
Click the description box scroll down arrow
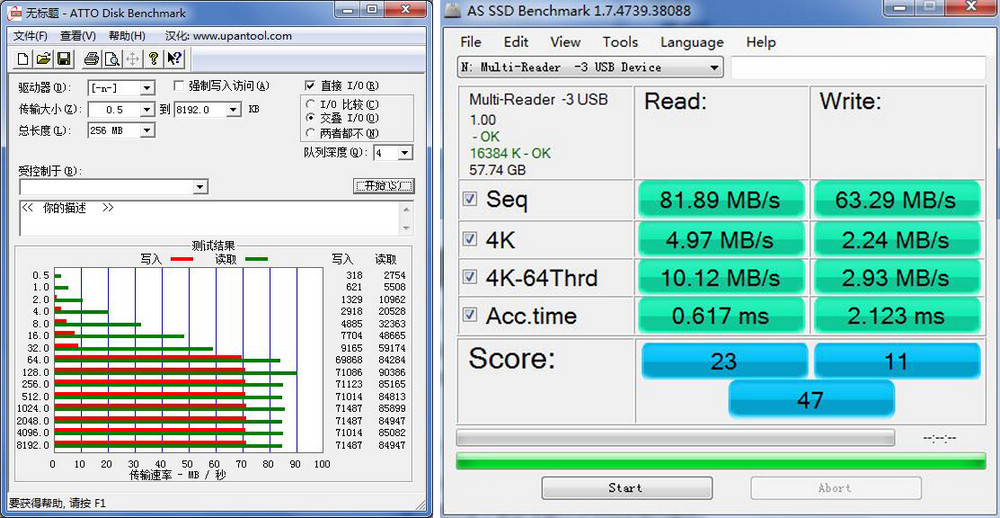pyautogui.click(x=407, y=229)
